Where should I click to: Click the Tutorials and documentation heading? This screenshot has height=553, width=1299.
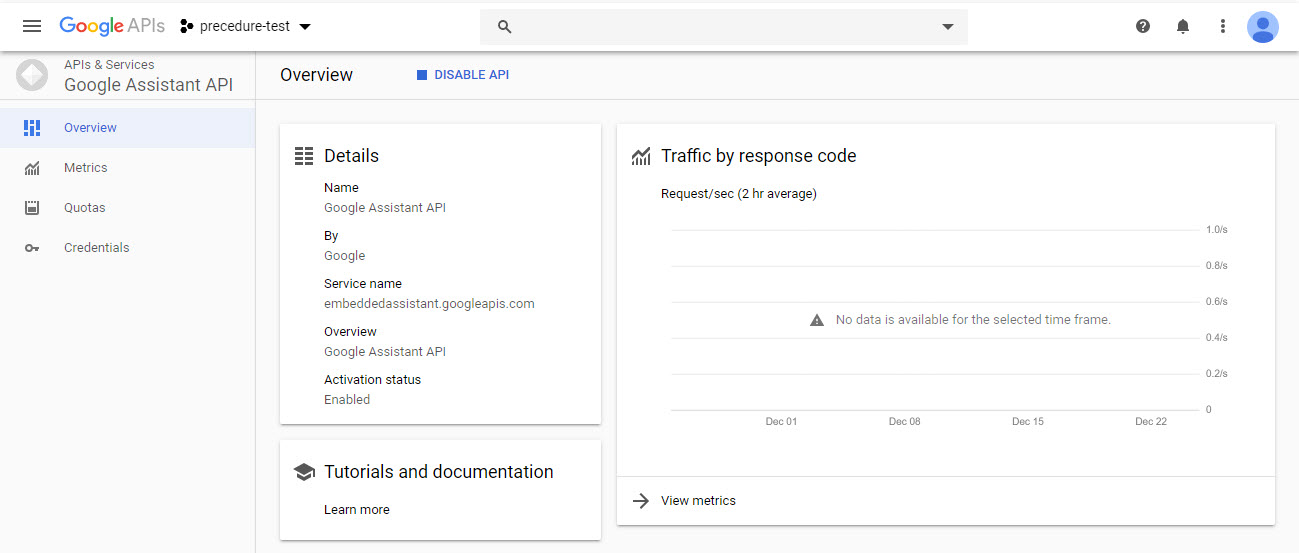coord(439,472)
